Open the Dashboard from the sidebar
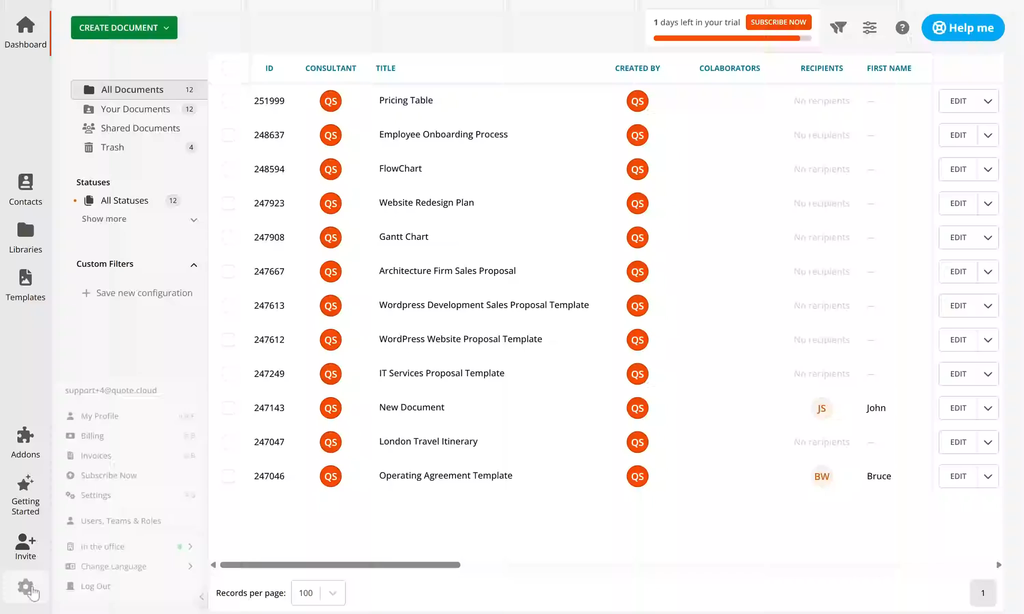 [x=25, y=32]
